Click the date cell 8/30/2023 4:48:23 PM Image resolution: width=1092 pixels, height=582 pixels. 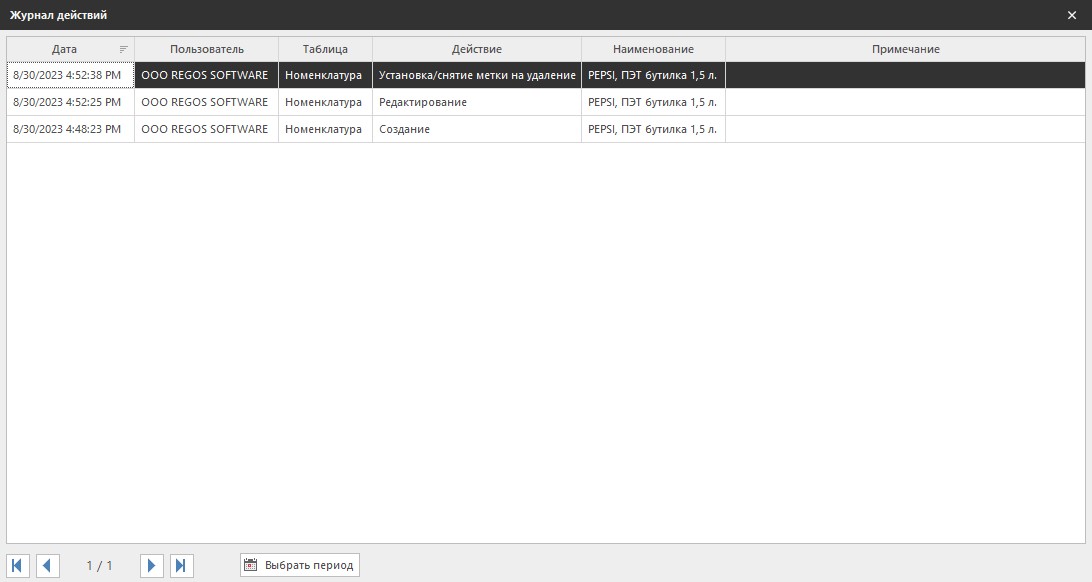click(x=67, y=129)
